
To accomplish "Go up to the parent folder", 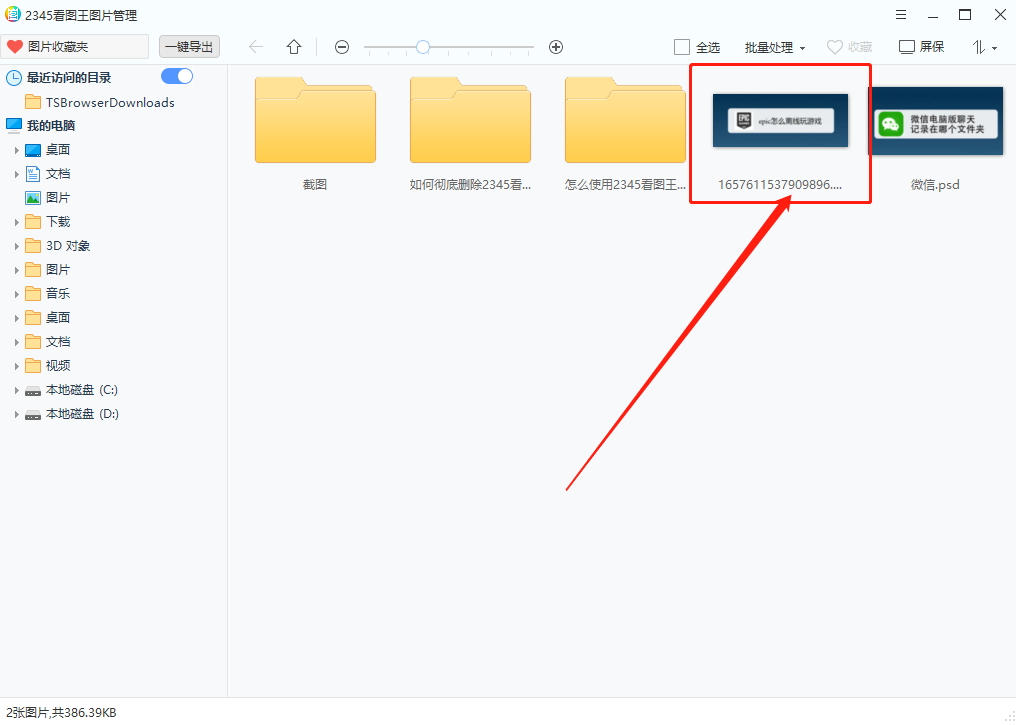I will point(294,47).
